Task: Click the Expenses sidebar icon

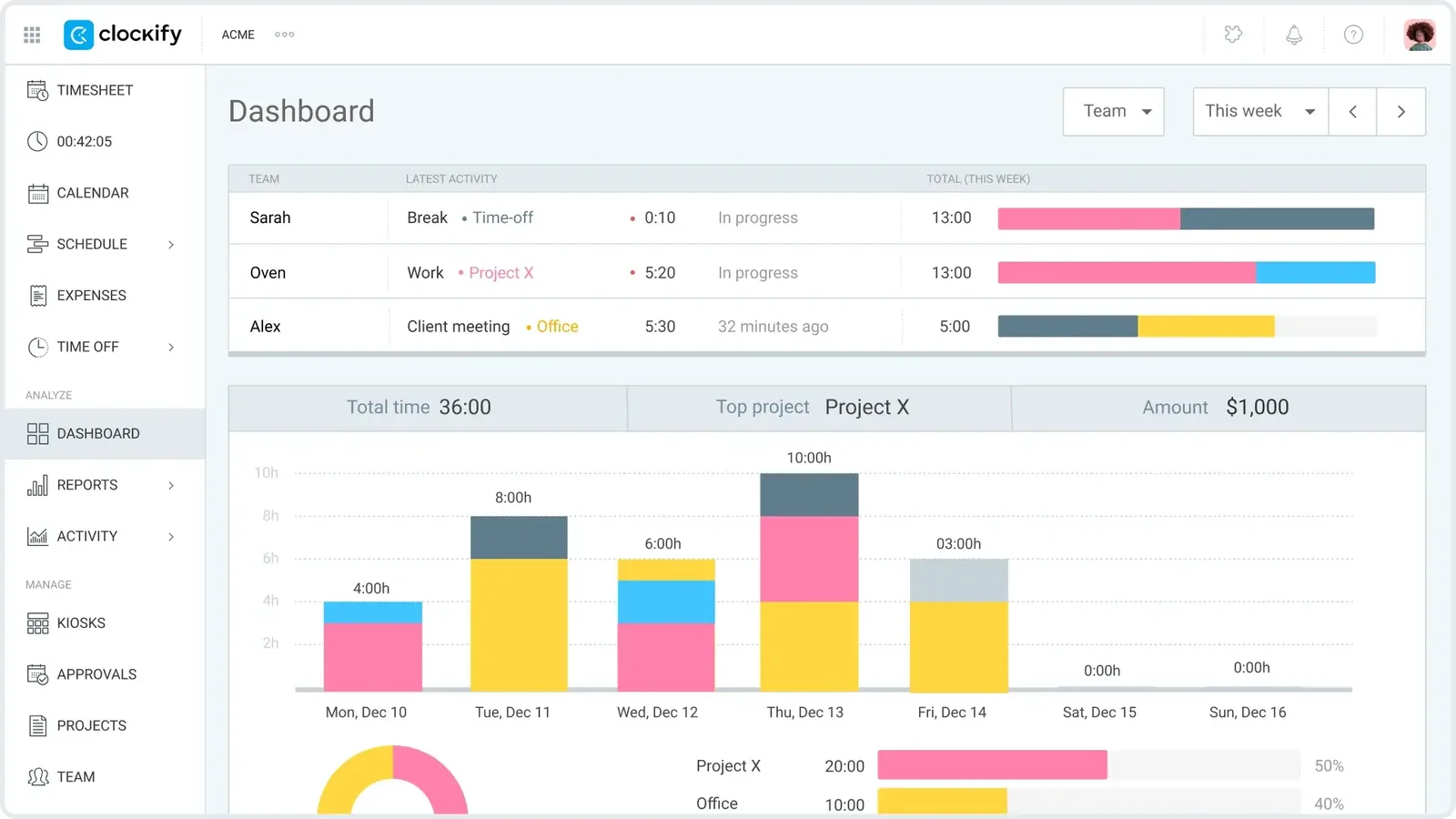Action: pyautogui.click(x=37, y=295)
